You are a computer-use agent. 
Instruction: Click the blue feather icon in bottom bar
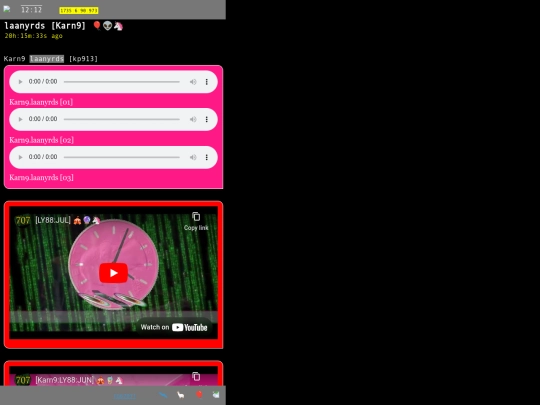163,395
